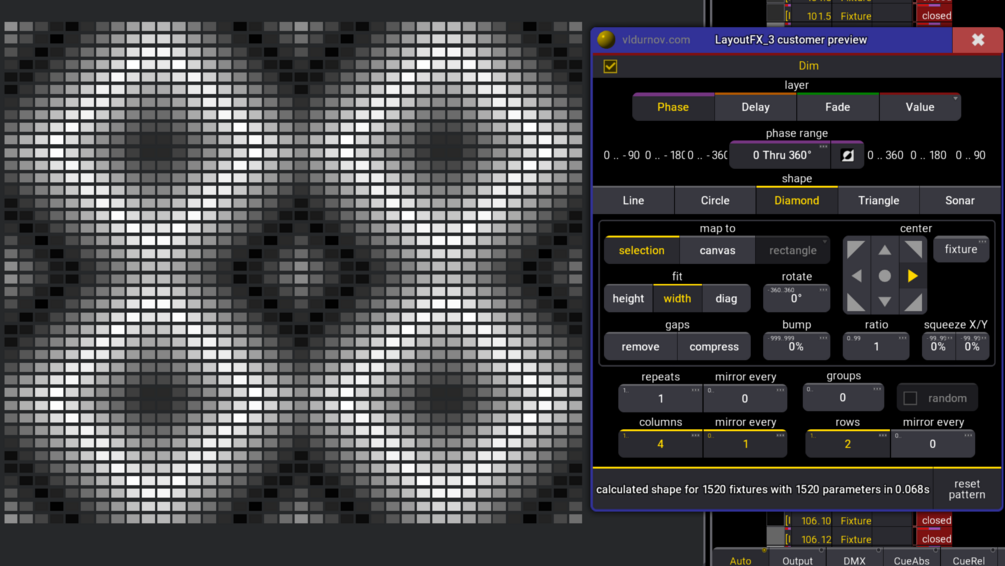Apply the 0 .. 180 phase preset
The image size is (1005, 566).
(x=929, y=155)
